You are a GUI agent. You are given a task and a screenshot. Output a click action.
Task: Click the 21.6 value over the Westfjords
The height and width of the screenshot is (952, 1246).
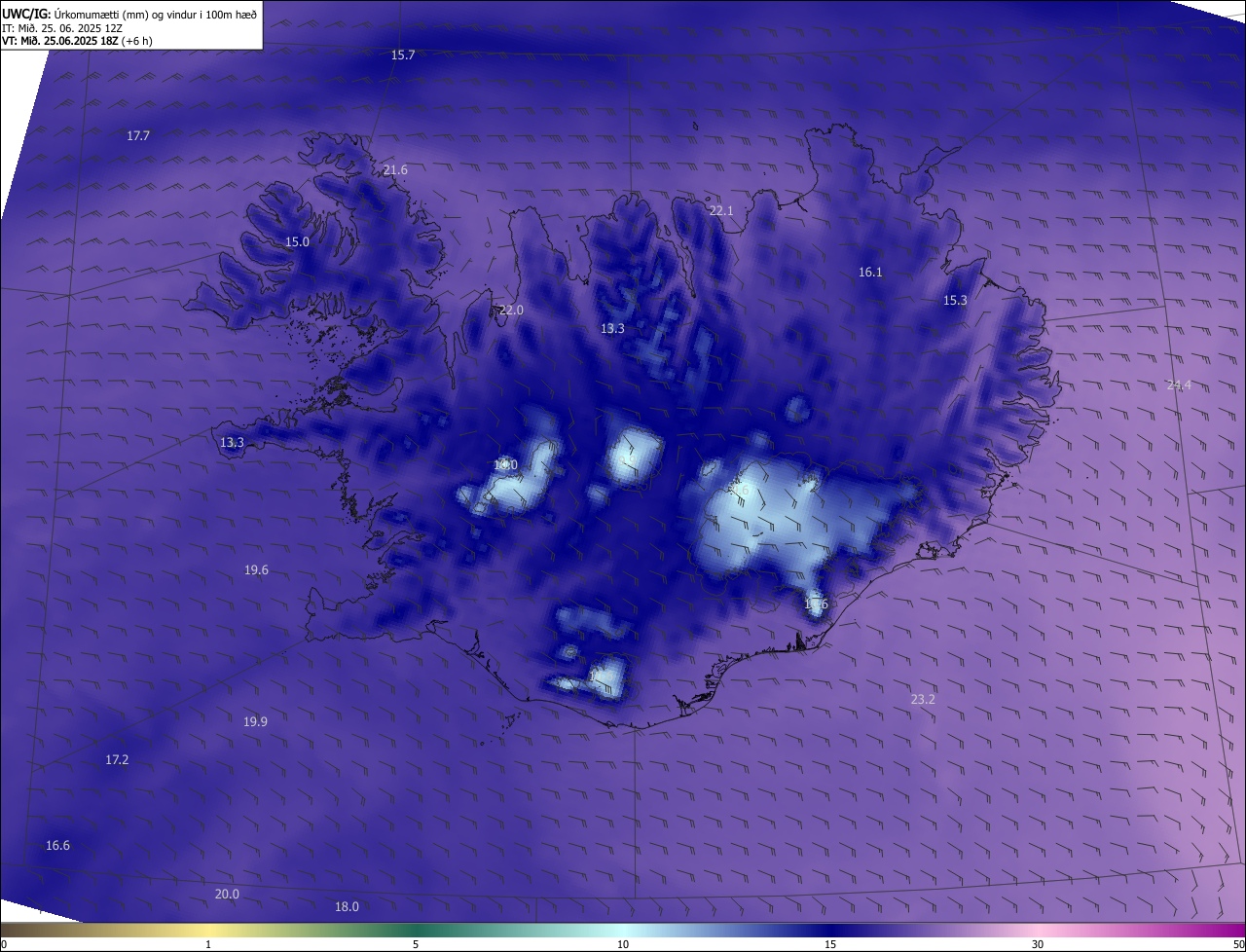(395, 170)
